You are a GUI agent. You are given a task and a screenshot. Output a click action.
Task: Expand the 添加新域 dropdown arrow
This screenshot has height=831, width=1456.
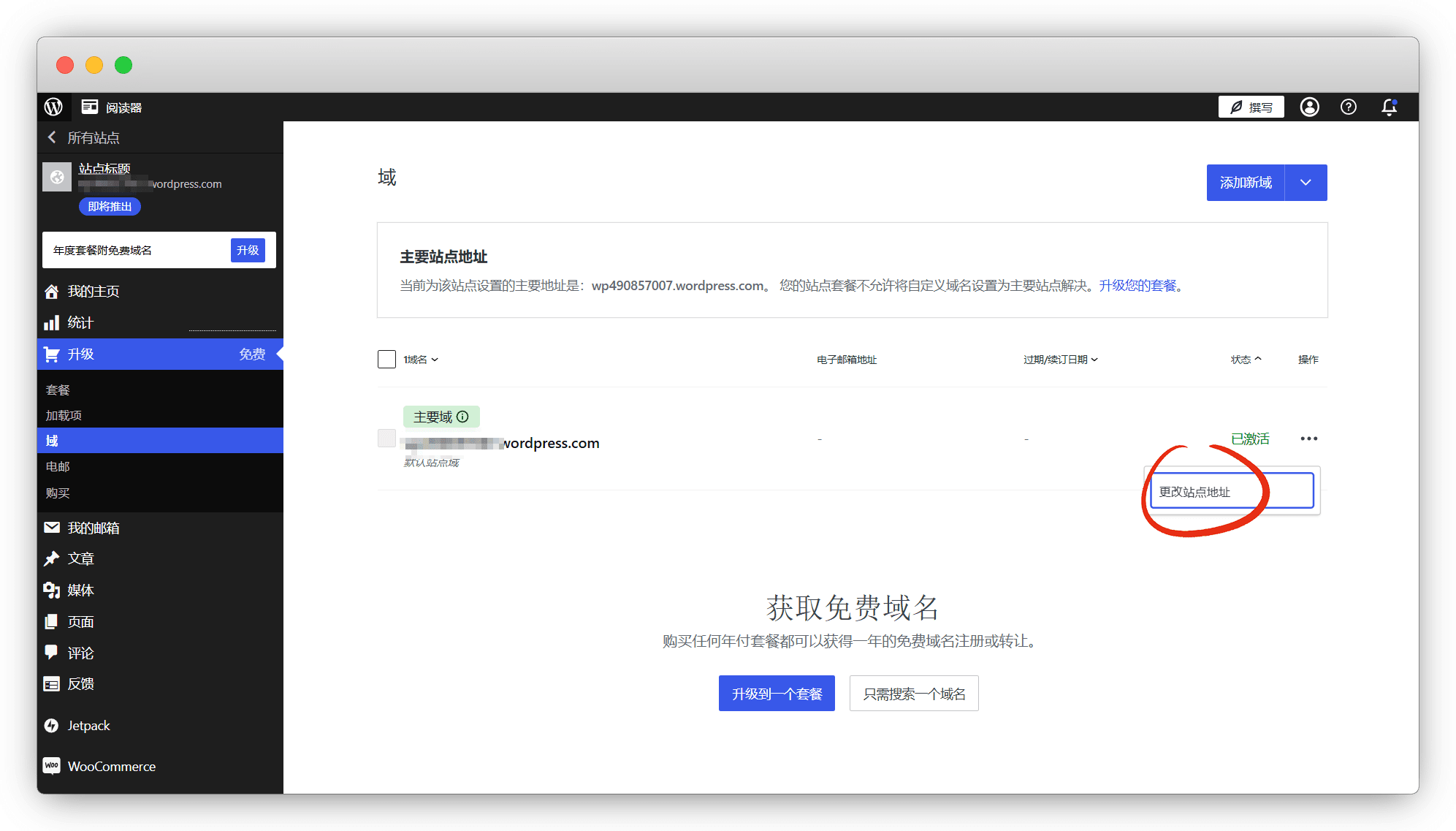pos(1306,182)
